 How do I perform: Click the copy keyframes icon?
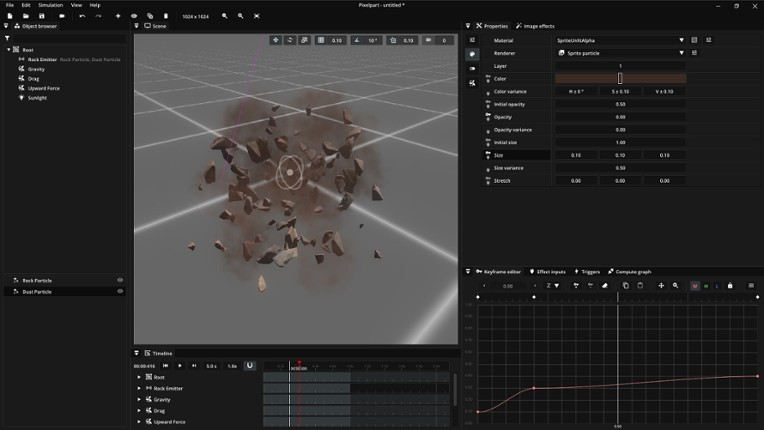point(626,286)
